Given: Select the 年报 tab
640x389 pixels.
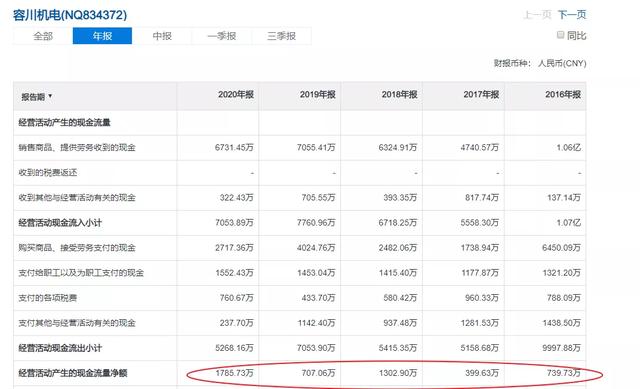Looking at the screenshot, I should click(102, 36).
